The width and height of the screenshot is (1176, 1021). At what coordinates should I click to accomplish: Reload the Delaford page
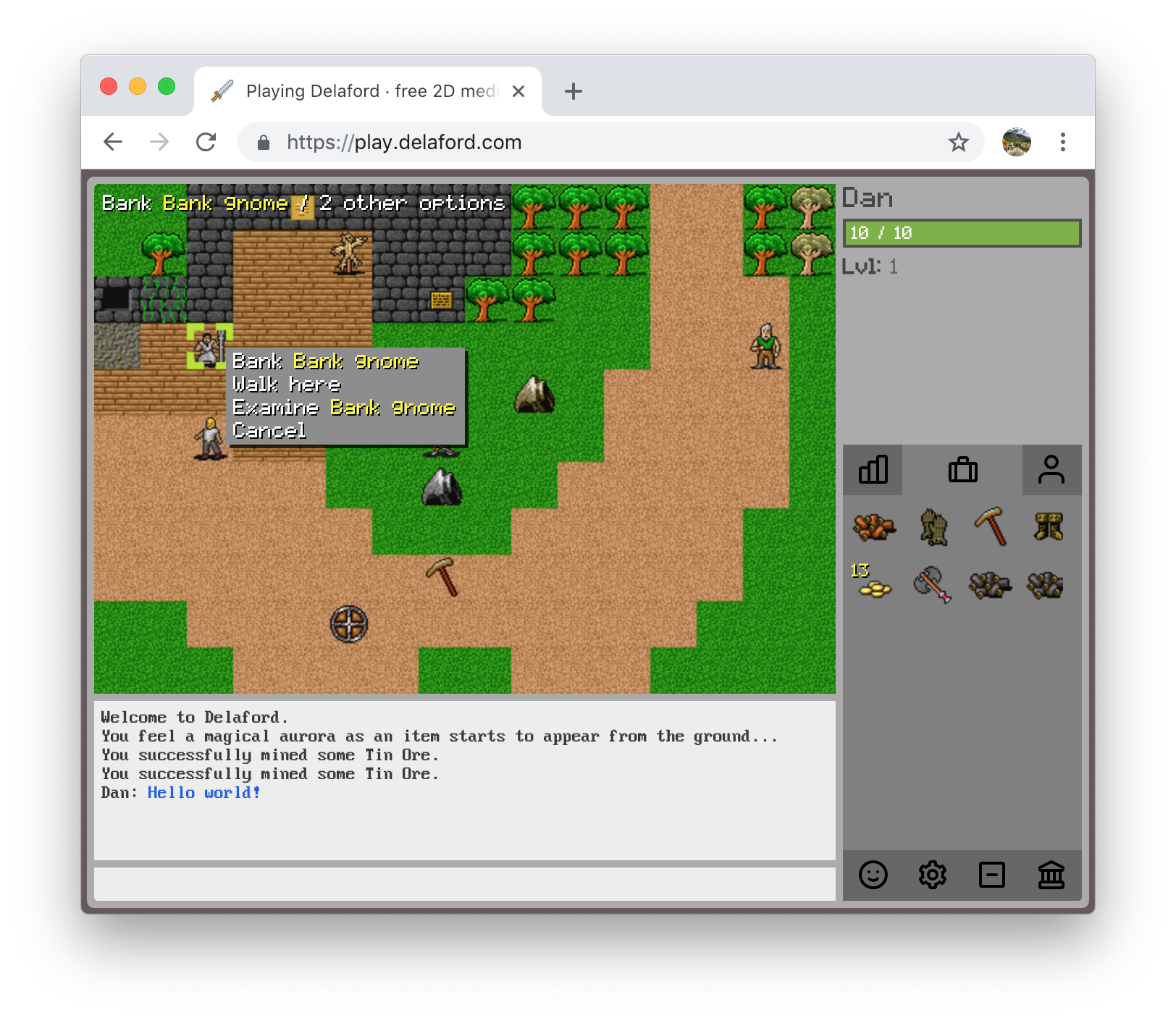(206, 142)
